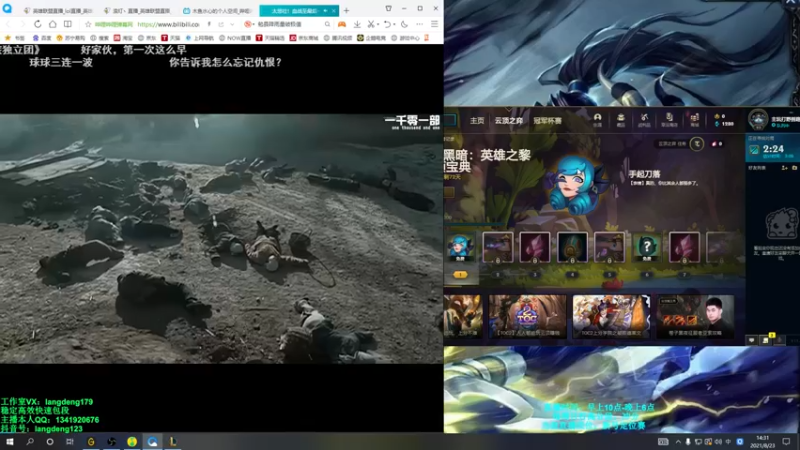This screenshot has height=450, width=800.
Task: Toggle browser night mode moon icon
Action: [x=404, y=24]
